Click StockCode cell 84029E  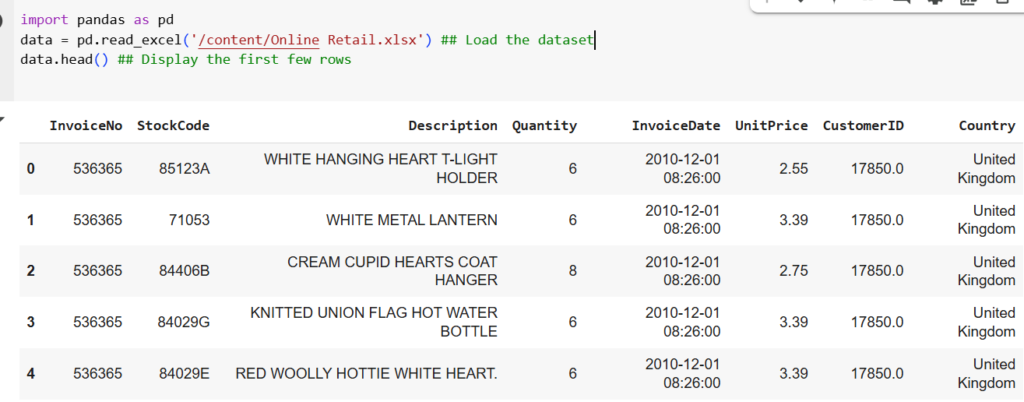[184, 373]
